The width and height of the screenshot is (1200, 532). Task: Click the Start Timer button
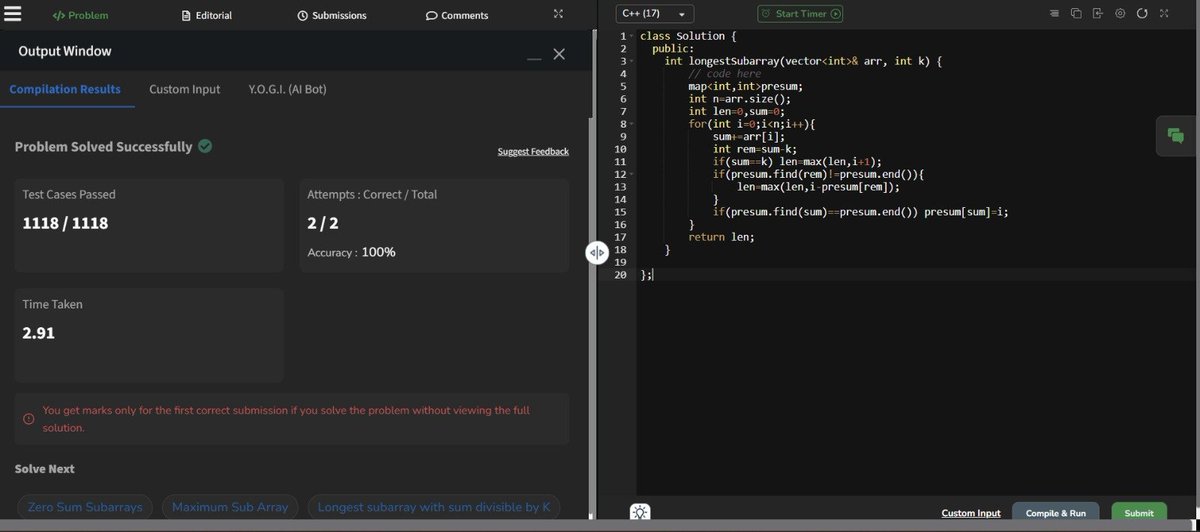tap(800, 14)
